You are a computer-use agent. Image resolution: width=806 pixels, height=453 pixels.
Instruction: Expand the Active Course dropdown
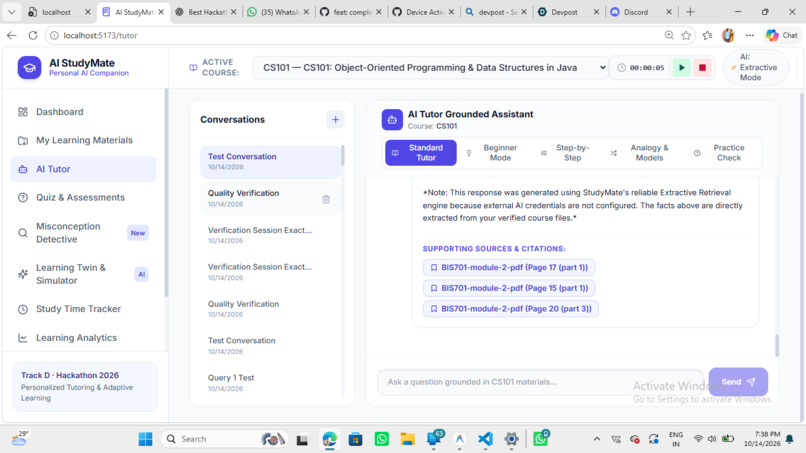coord(431,68)
